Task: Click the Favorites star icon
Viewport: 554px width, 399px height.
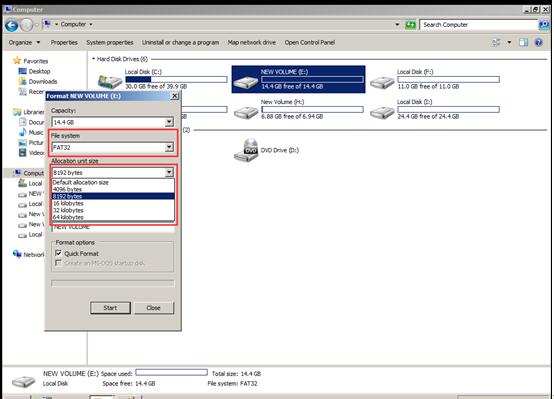Action: (17, 61)
